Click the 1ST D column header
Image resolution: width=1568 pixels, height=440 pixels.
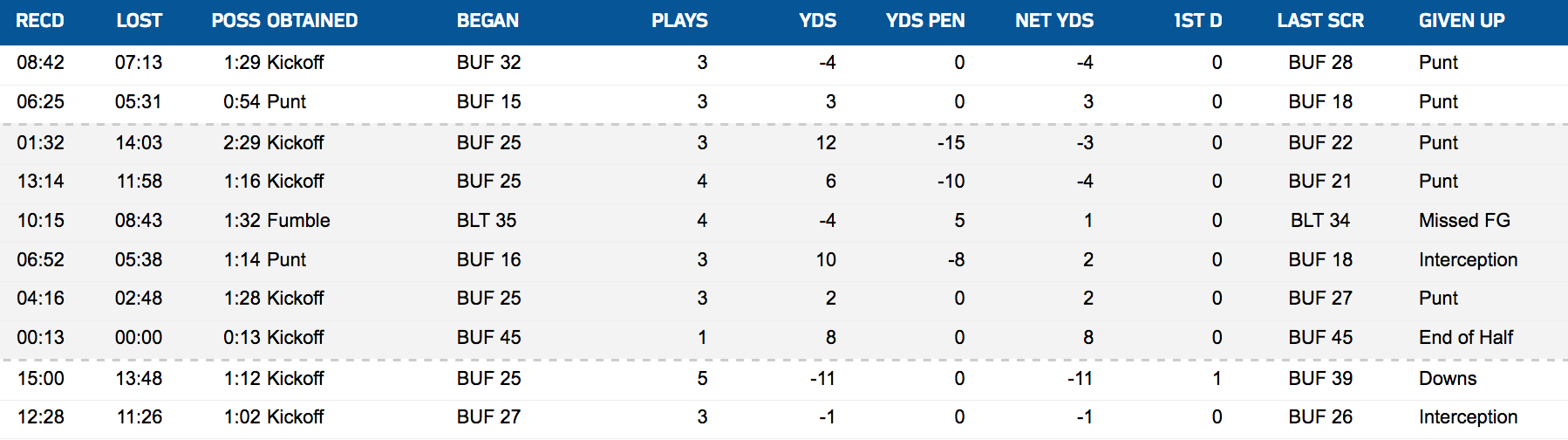coord(1197,21)
